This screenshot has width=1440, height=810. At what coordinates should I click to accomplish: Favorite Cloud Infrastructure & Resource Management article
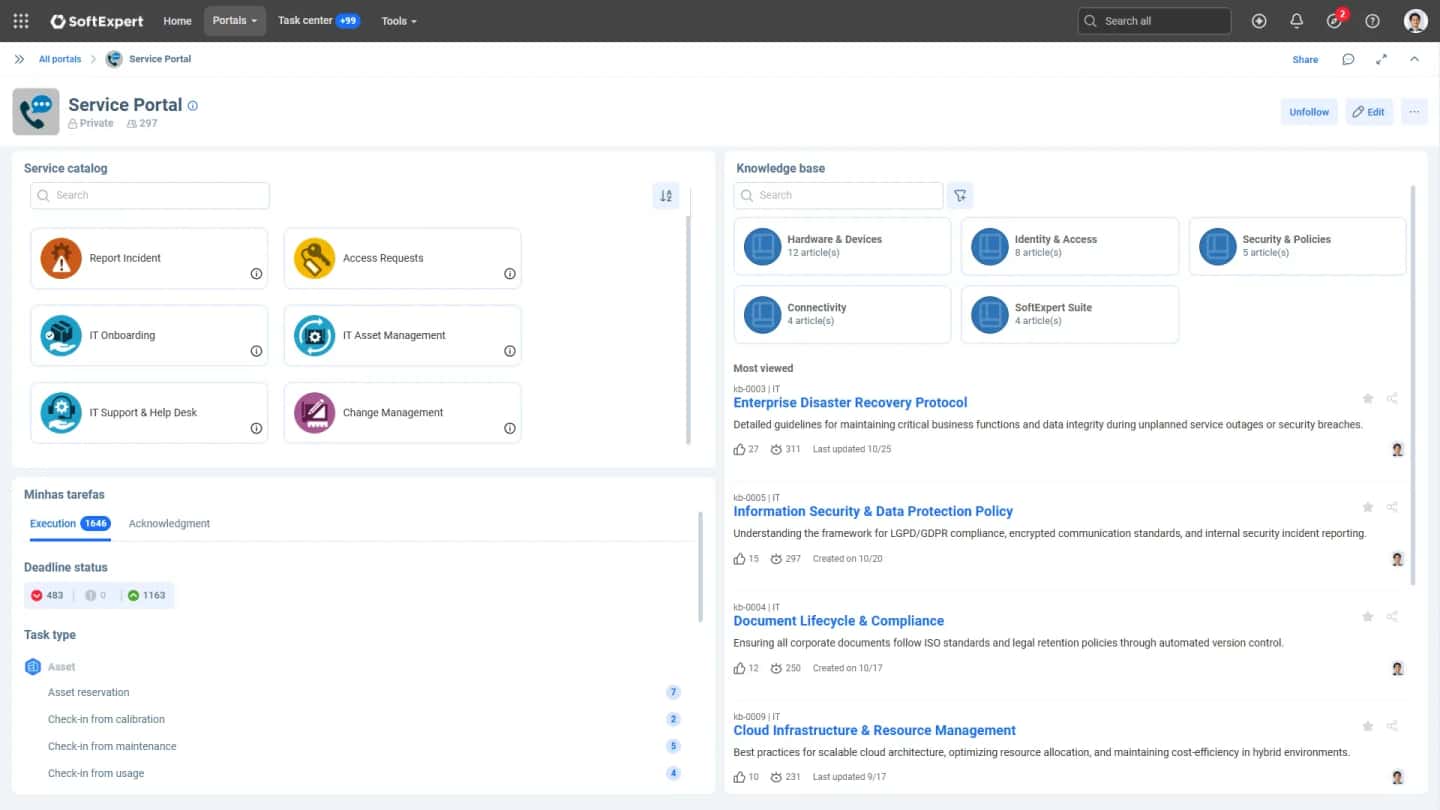pos(1367,726)
